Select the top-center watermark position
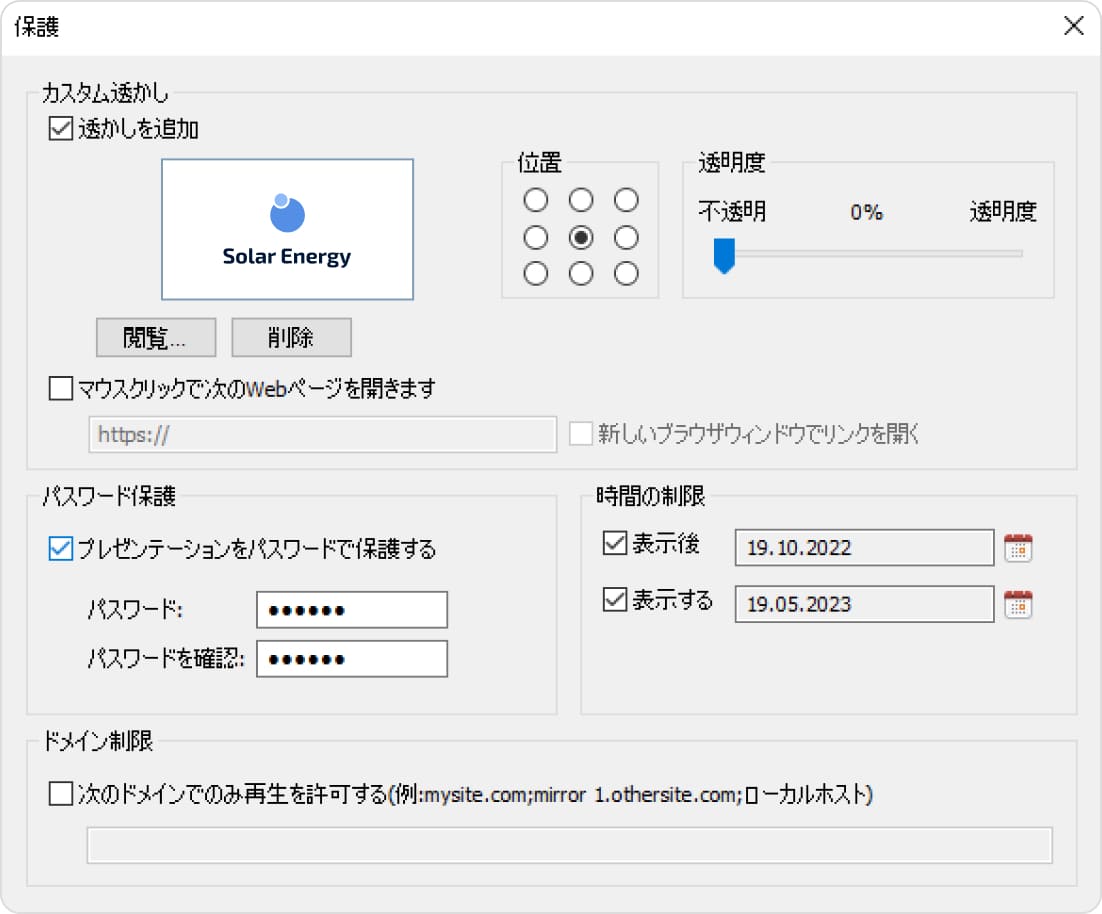The width and height of the screenshot is (1102, 914). [581, 200]
